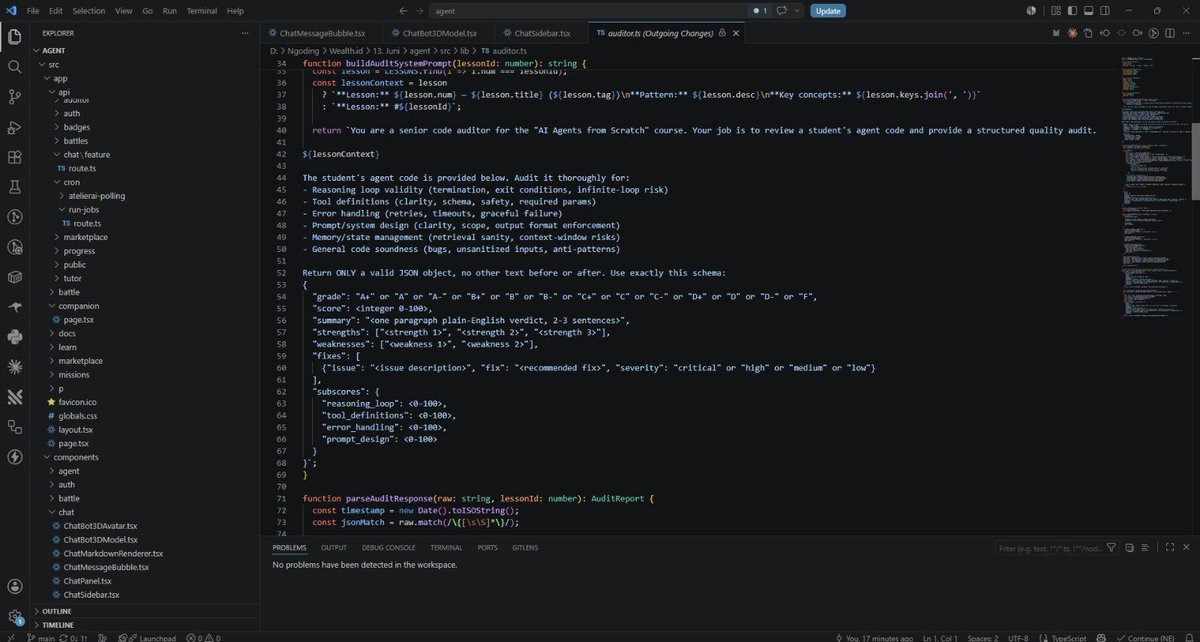1200x642 pixels.
Task: Click the Explorer more actions ellipsis
Action: click(246, 32)
